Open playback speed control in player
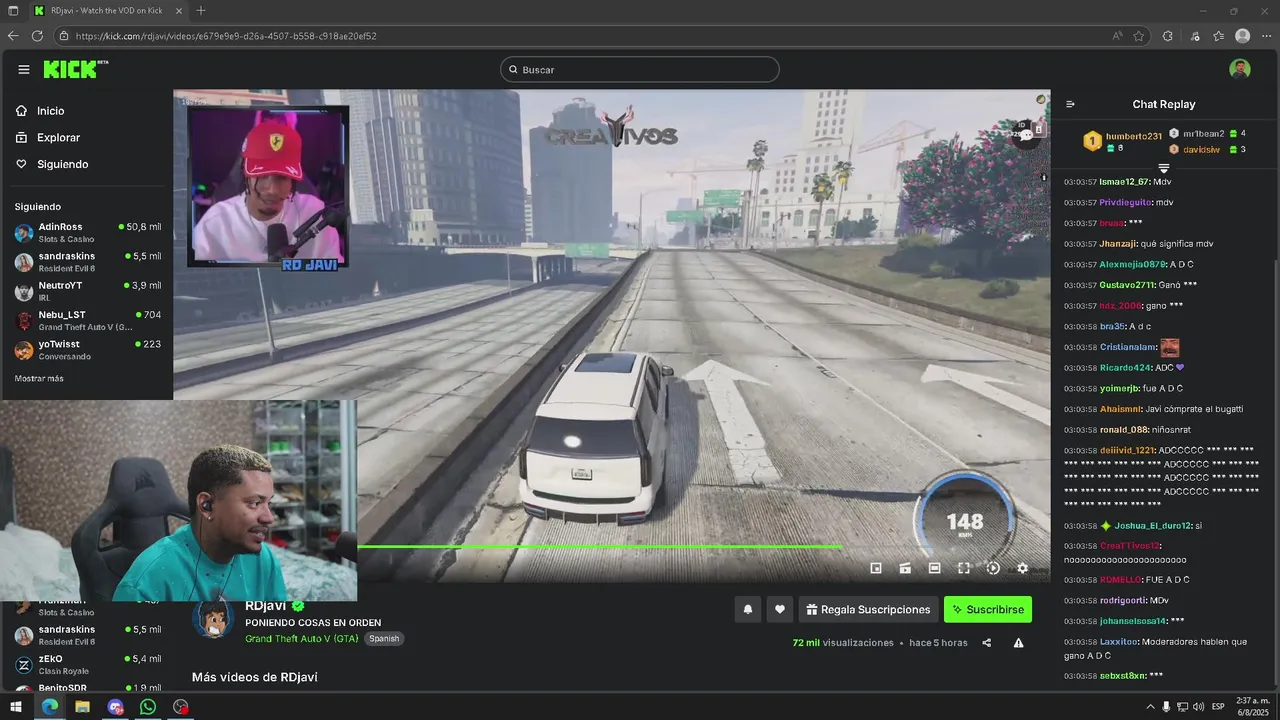 pos(993,568)
